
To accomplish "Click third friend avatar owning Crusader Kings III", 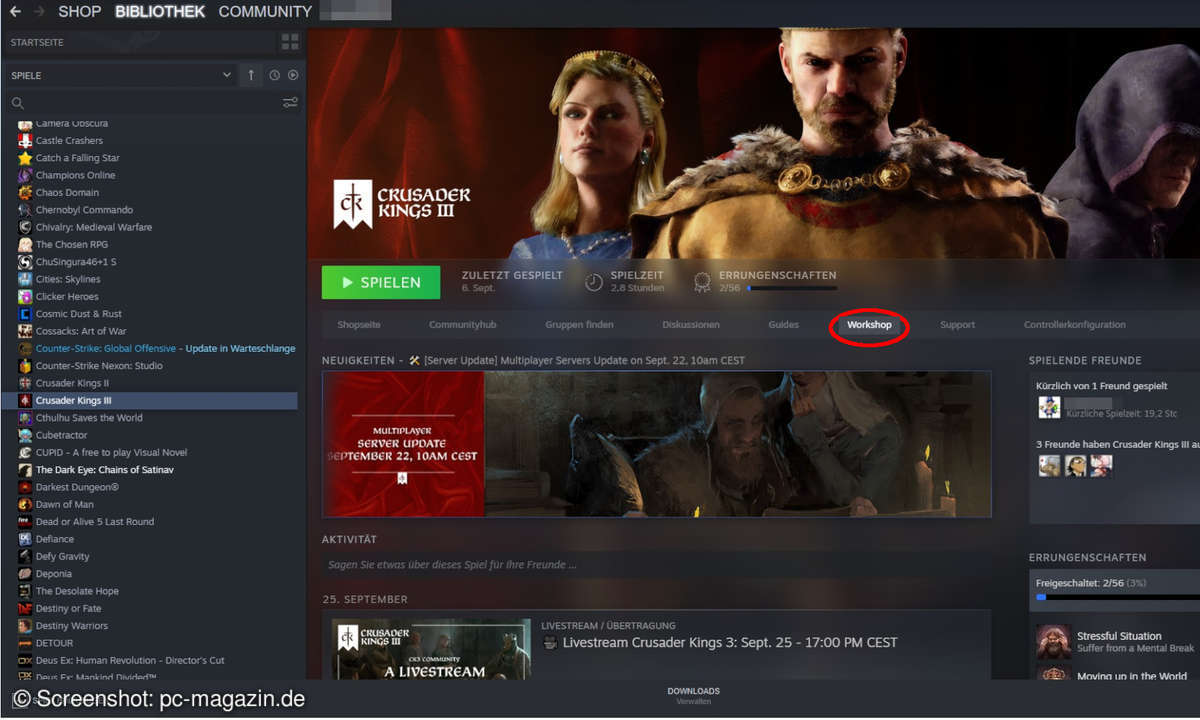I will click(1101, 465).
